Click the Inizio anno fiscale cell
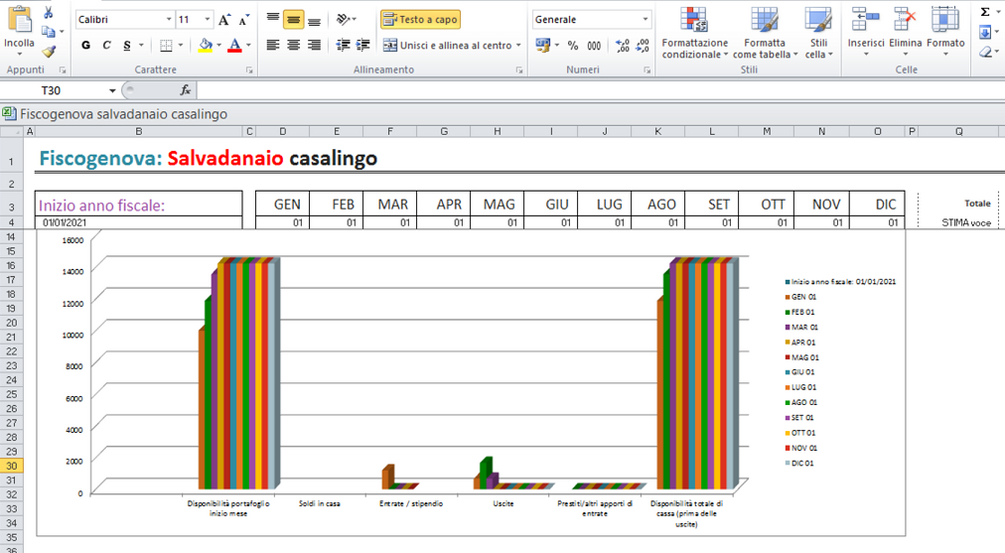Viewport: 1005px width, 553px height. click(x=138, y=205)
